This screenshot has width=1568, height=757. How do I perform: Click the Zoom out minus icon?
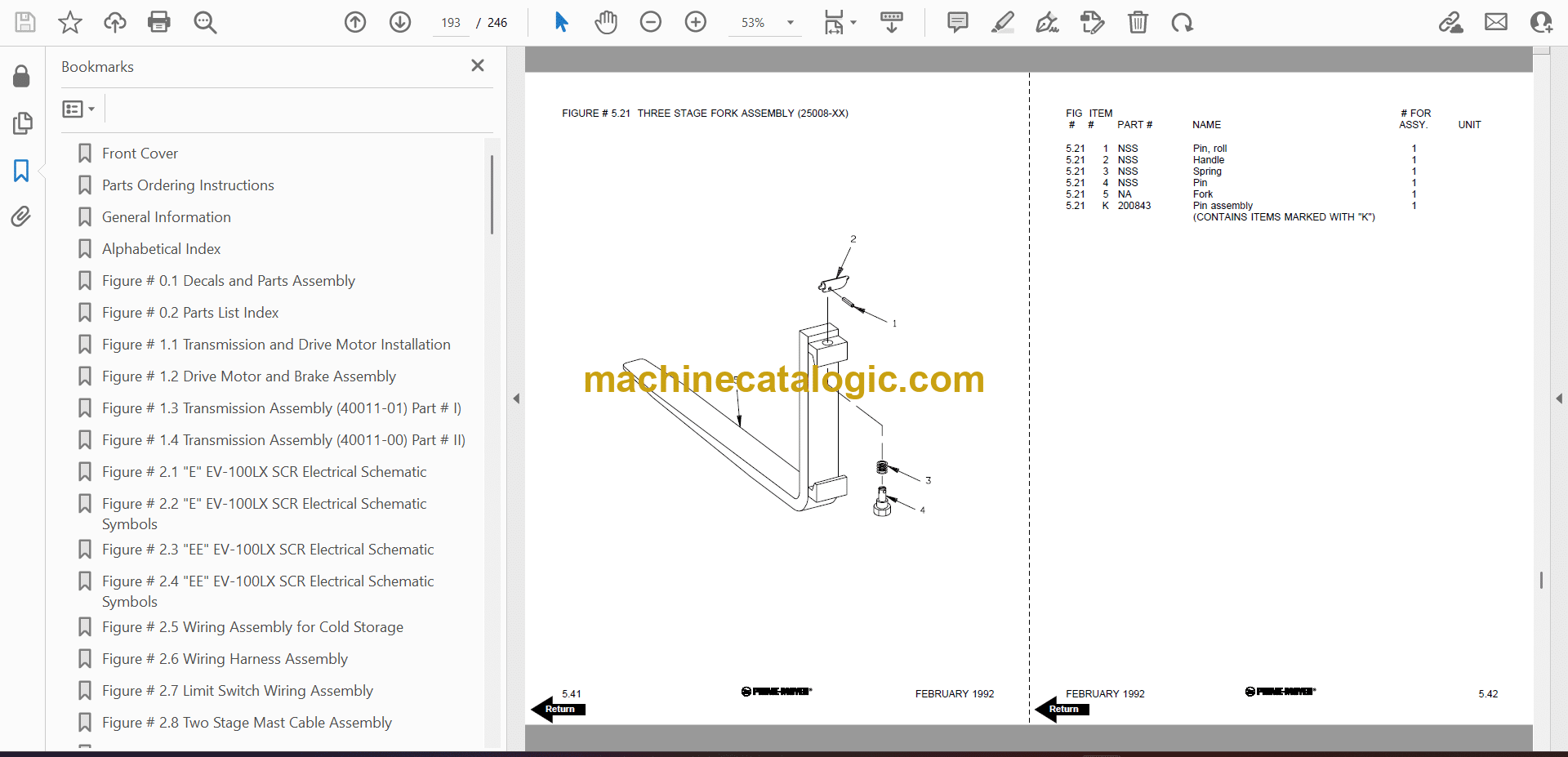pyautogui.click(x=650, y=22)
